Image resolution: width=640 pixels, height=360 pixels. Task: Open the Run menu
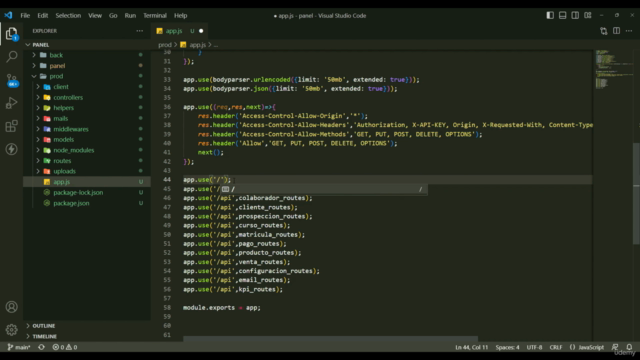[x=130, y=16]
